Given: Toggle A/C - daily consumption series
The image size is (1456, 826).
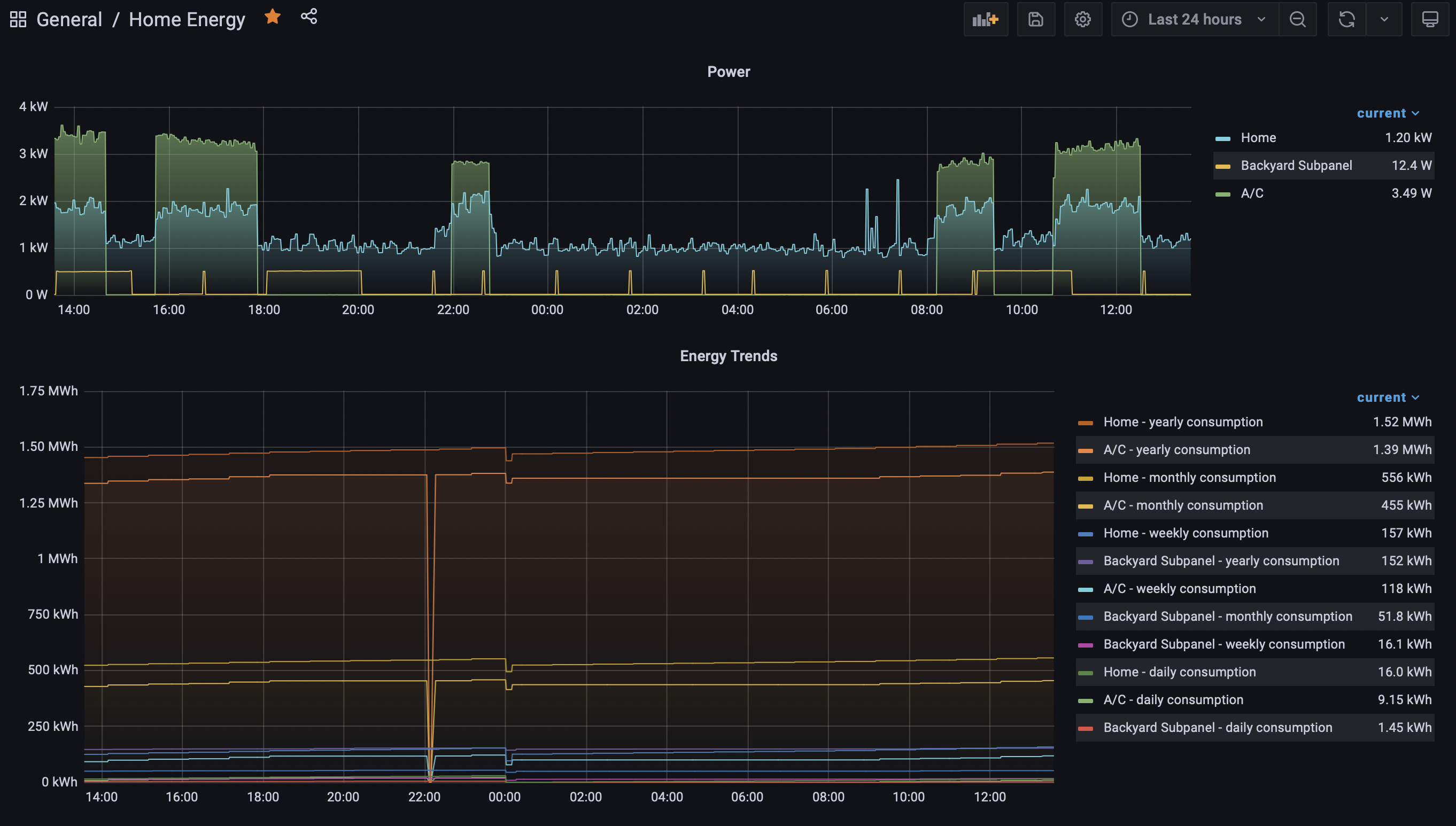Looking at the screenshot, I should coord(1173,700).
